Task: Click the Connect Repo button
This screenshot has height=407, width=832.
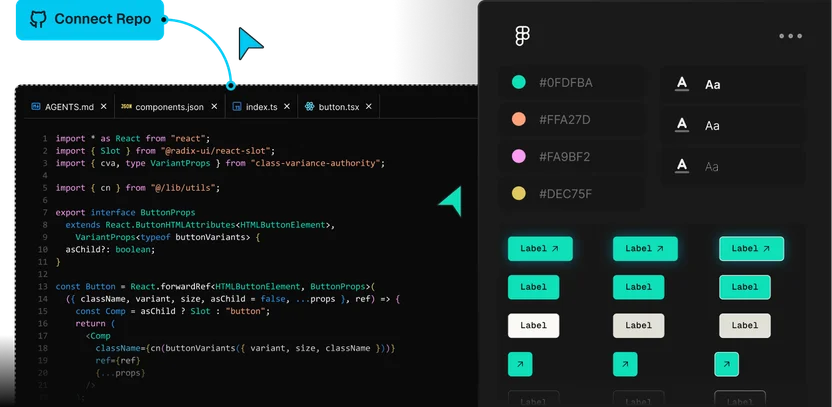Action: (90, 20)
